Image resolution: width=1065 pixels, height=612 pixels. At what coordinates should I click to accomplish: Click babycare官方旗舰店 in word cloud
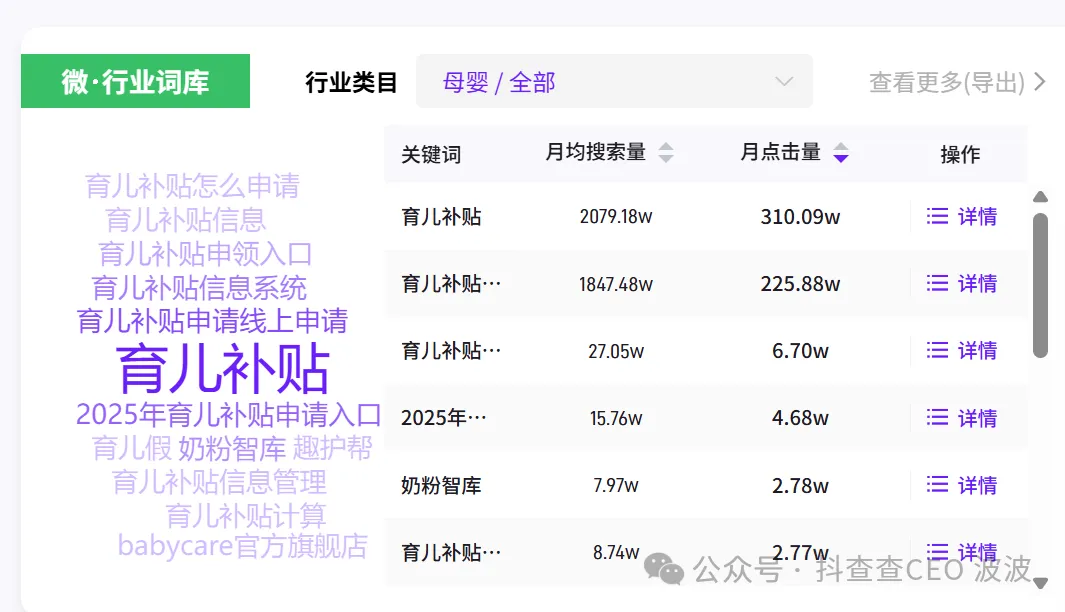pos(242,546)
